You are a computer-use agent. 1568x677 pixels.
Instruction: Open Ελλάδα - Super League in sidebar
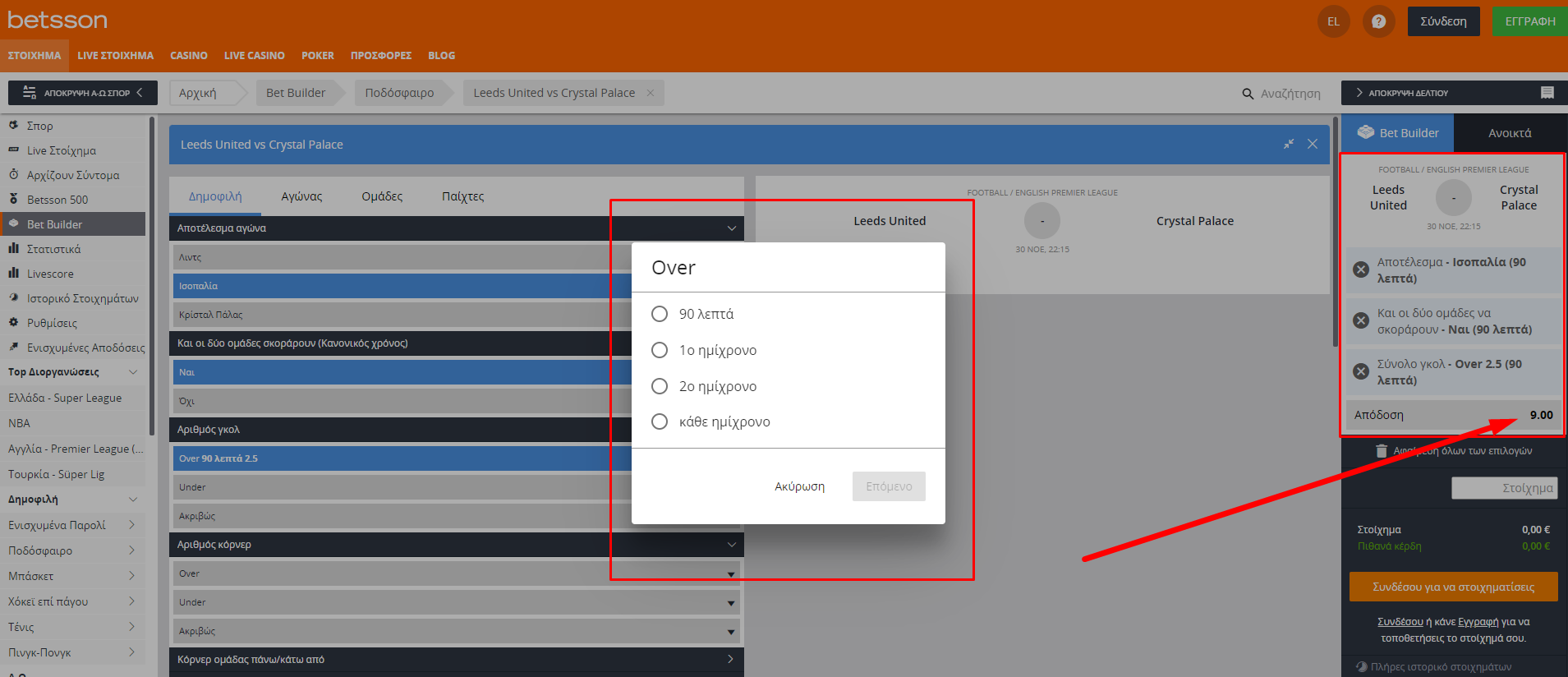coord(65,398)
